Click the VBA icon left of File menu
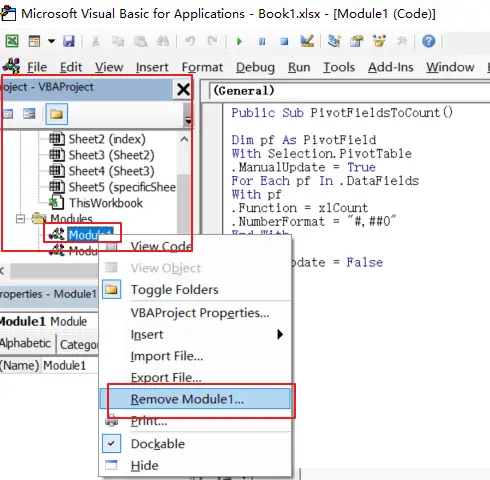The height and width of the screenshot is (480, 490). (x=12, y=66)
